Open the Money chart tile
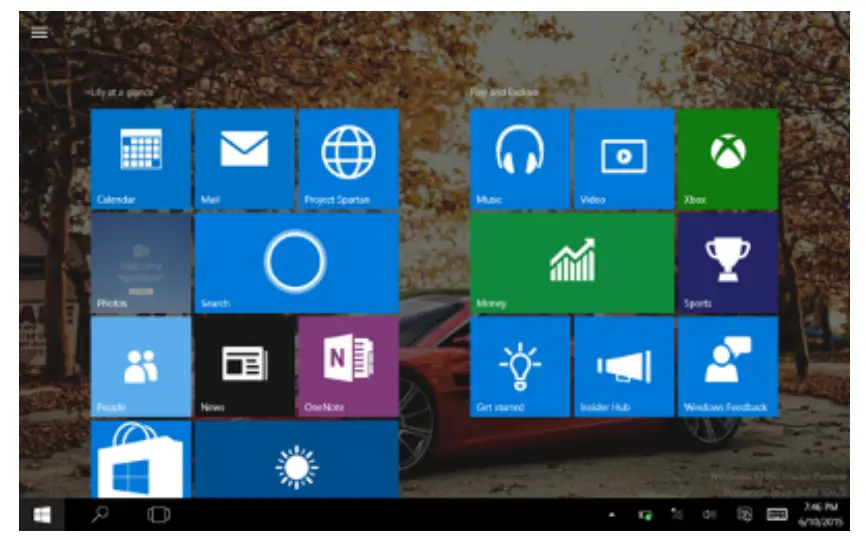 click(x=572, y=263)
